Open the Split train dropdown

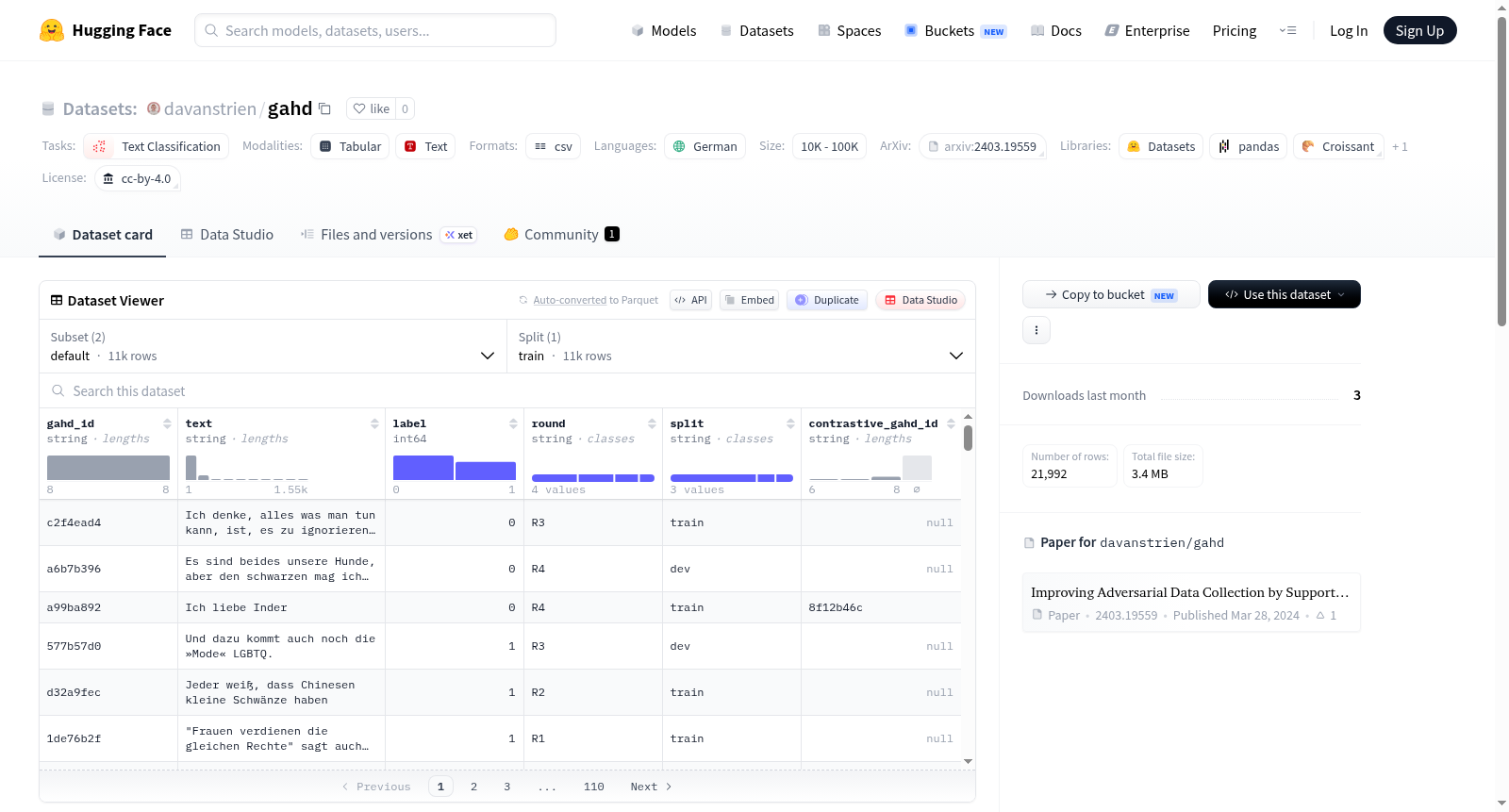pos(741,346)
